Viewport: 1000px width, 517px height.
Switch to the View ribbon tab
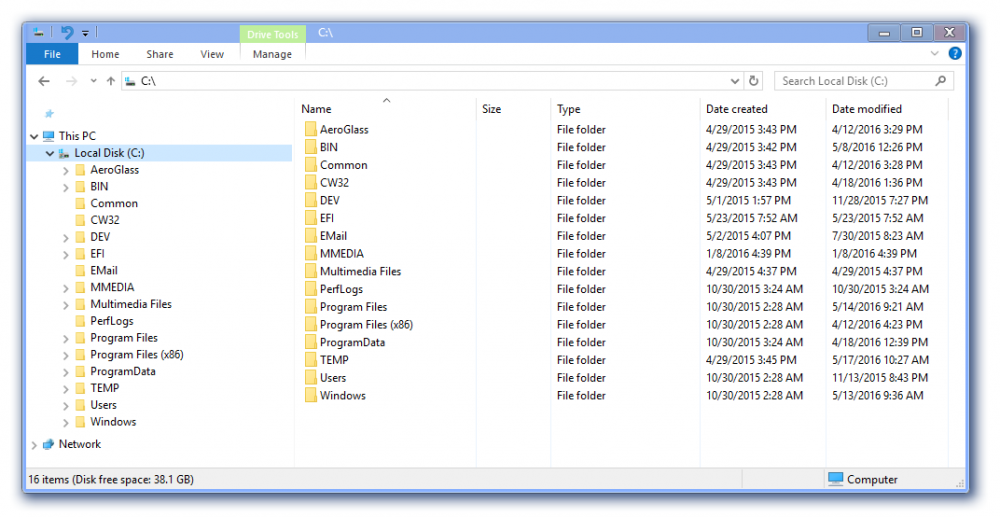212,54
